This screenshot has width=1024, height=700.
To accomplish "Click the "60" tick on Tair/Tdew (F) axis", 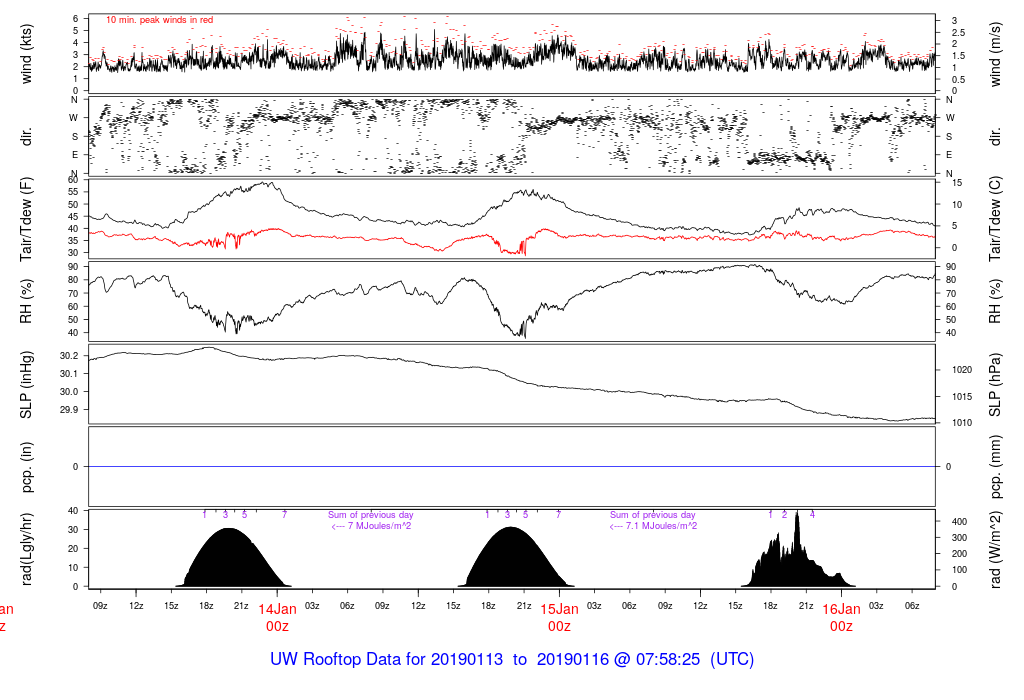I will 73,180.
